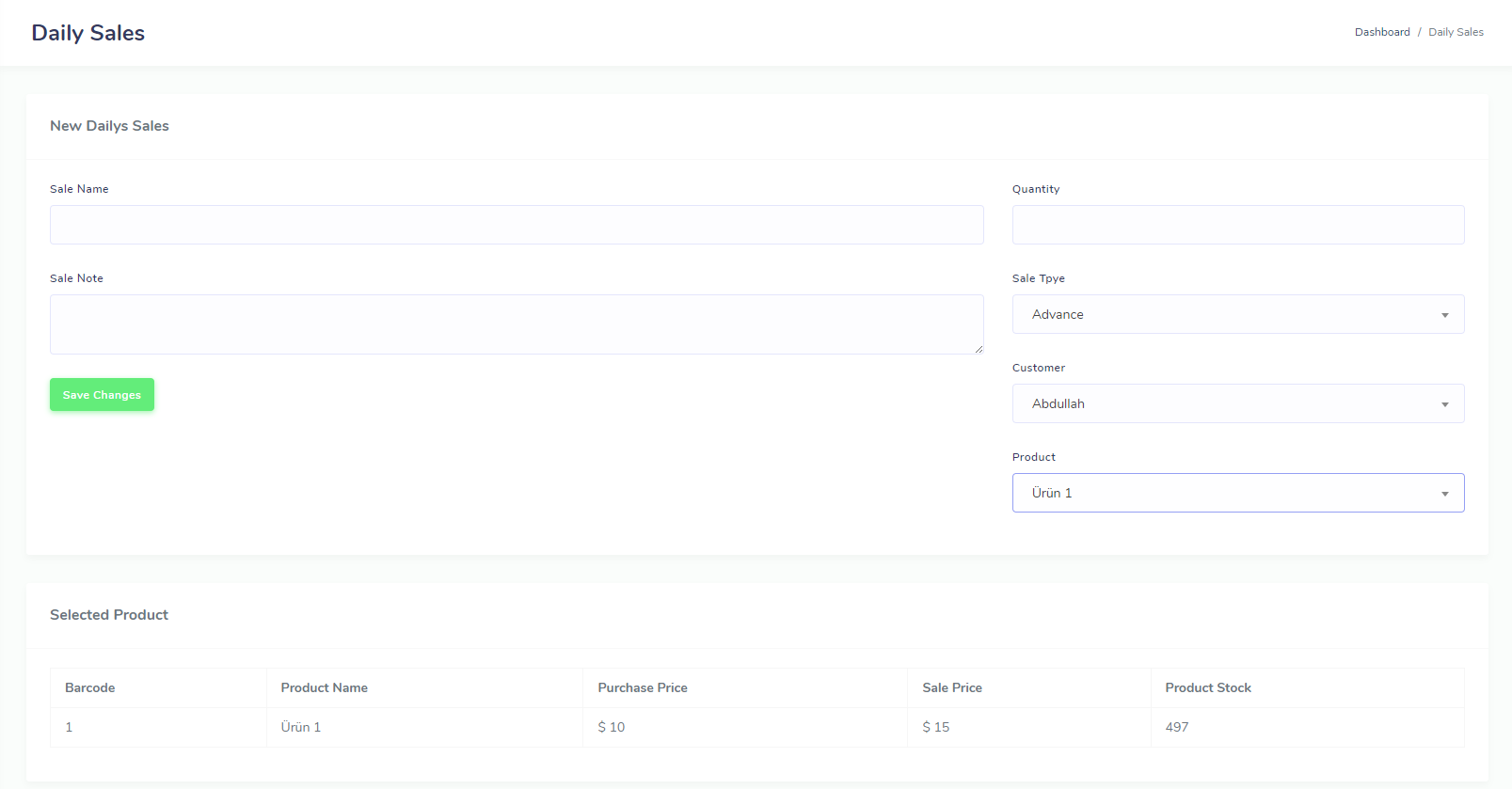Select the Barcode column header

(90, 687)
